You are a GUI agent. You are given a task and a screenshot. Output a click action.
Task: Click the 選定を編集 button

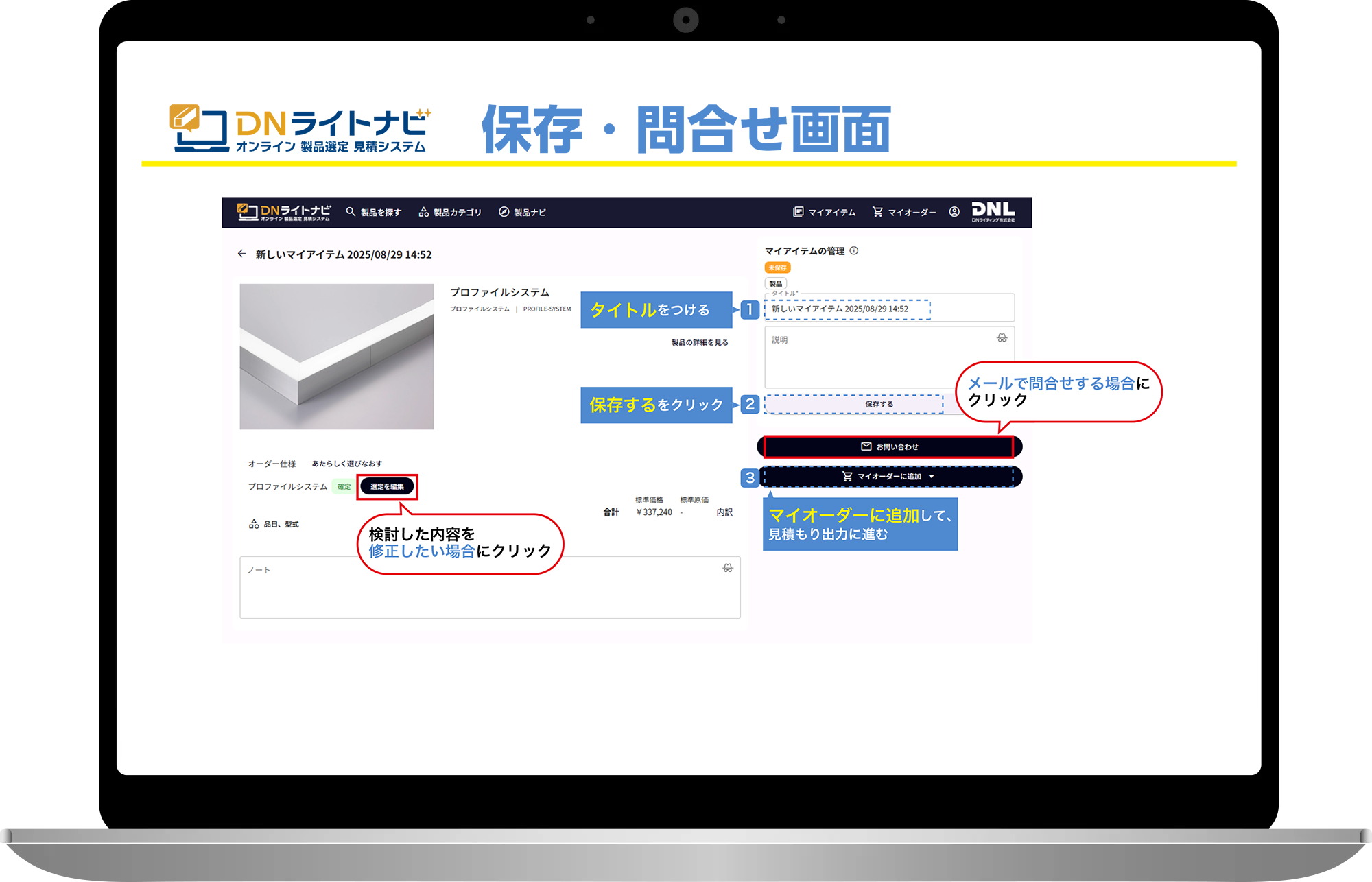coord(387,486)
